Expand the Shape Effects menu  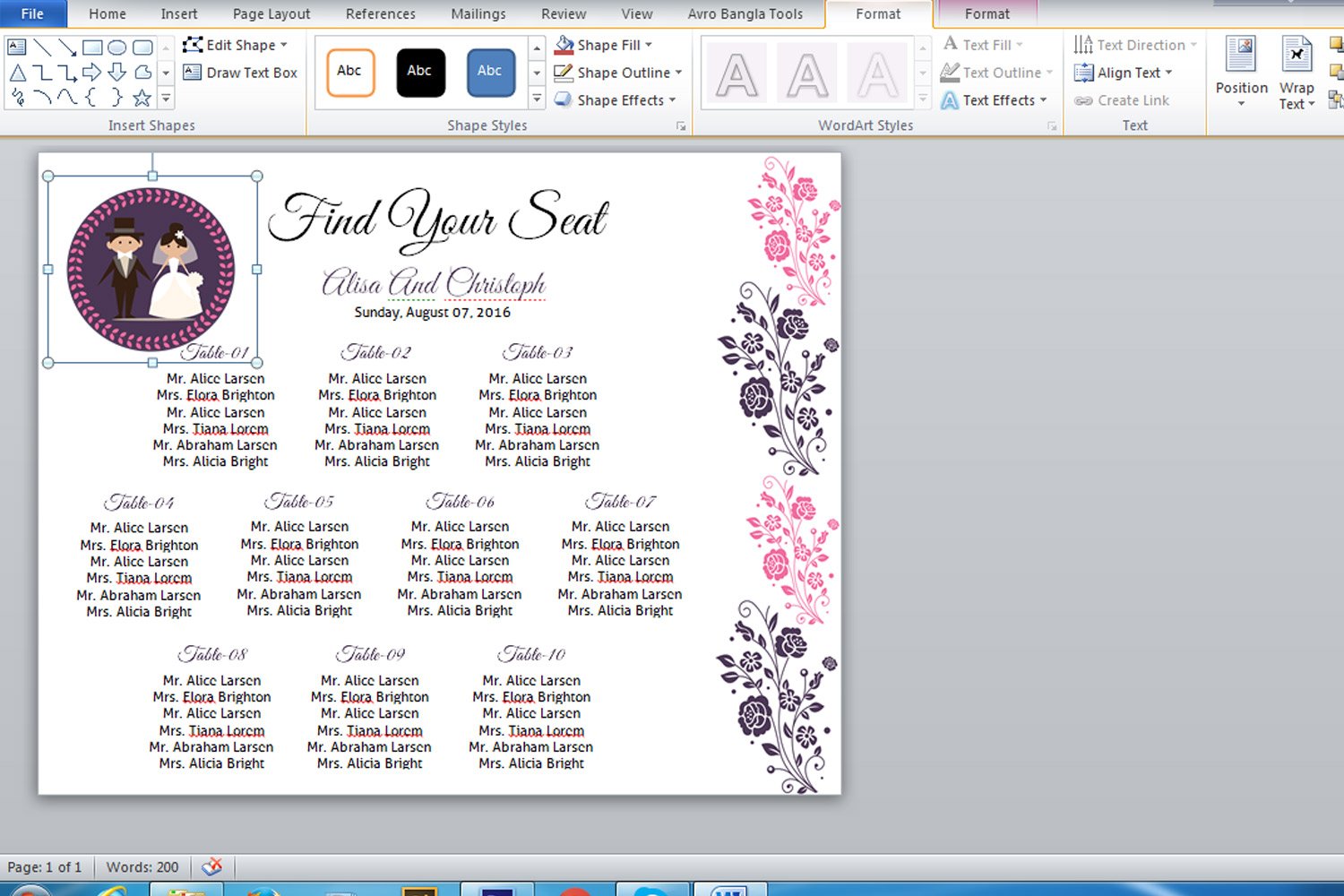pyautogui.click(x=615, y=100)
